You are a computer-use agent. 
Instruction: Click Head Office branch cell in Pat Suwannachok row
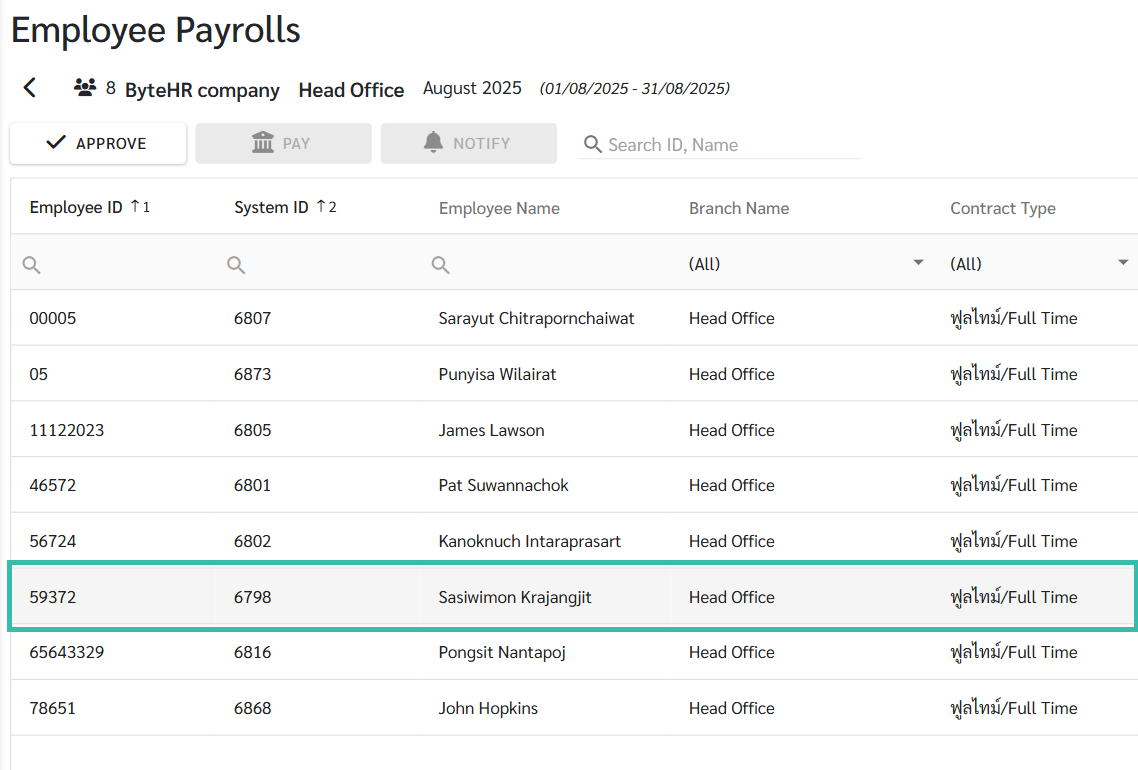pyautogui.click(x=732, y=485)
